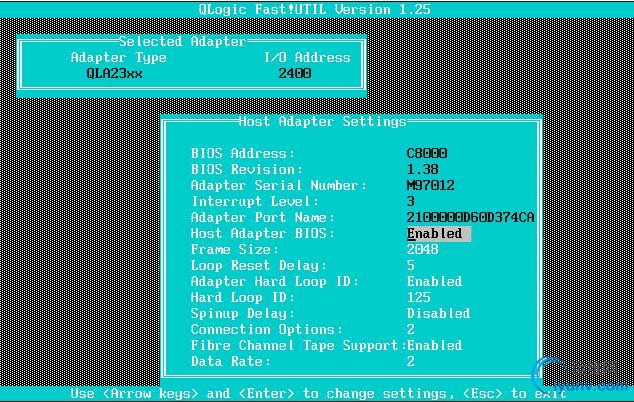634x402 pixels.
Task: Select the Spinup Delay Disabled value
Action: tap(439, 313)
